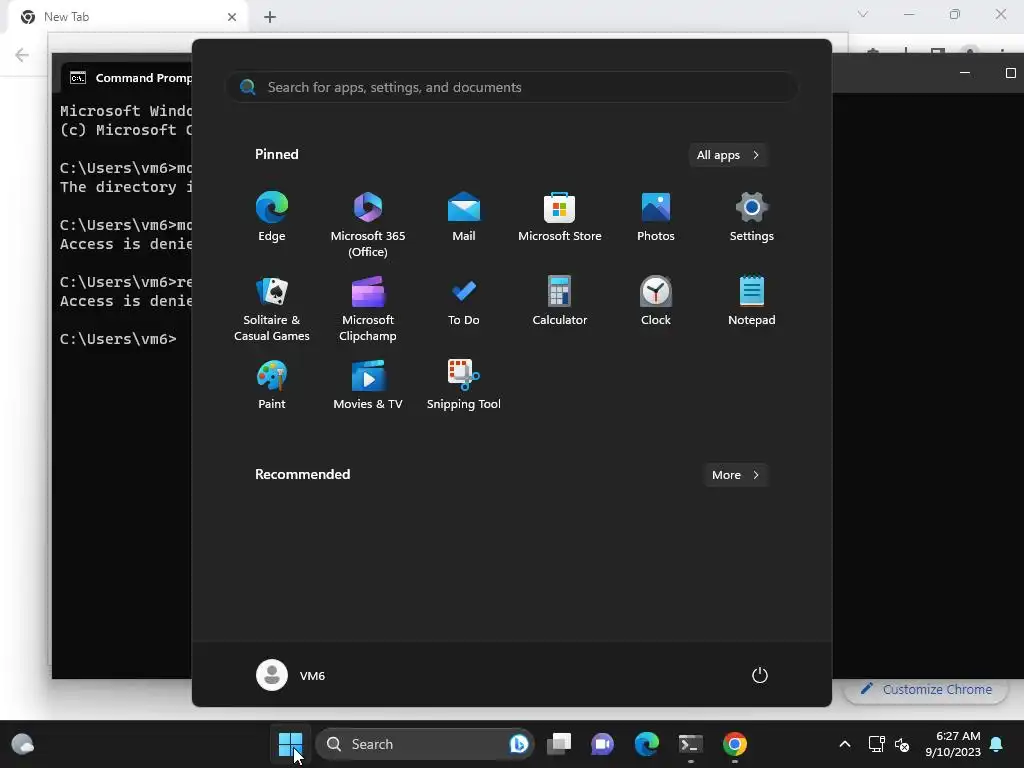The width and height of the screenshot is (1024, 768).
Task: Switch to Edge on the taskbar
Action: click(x=647, y=744)
